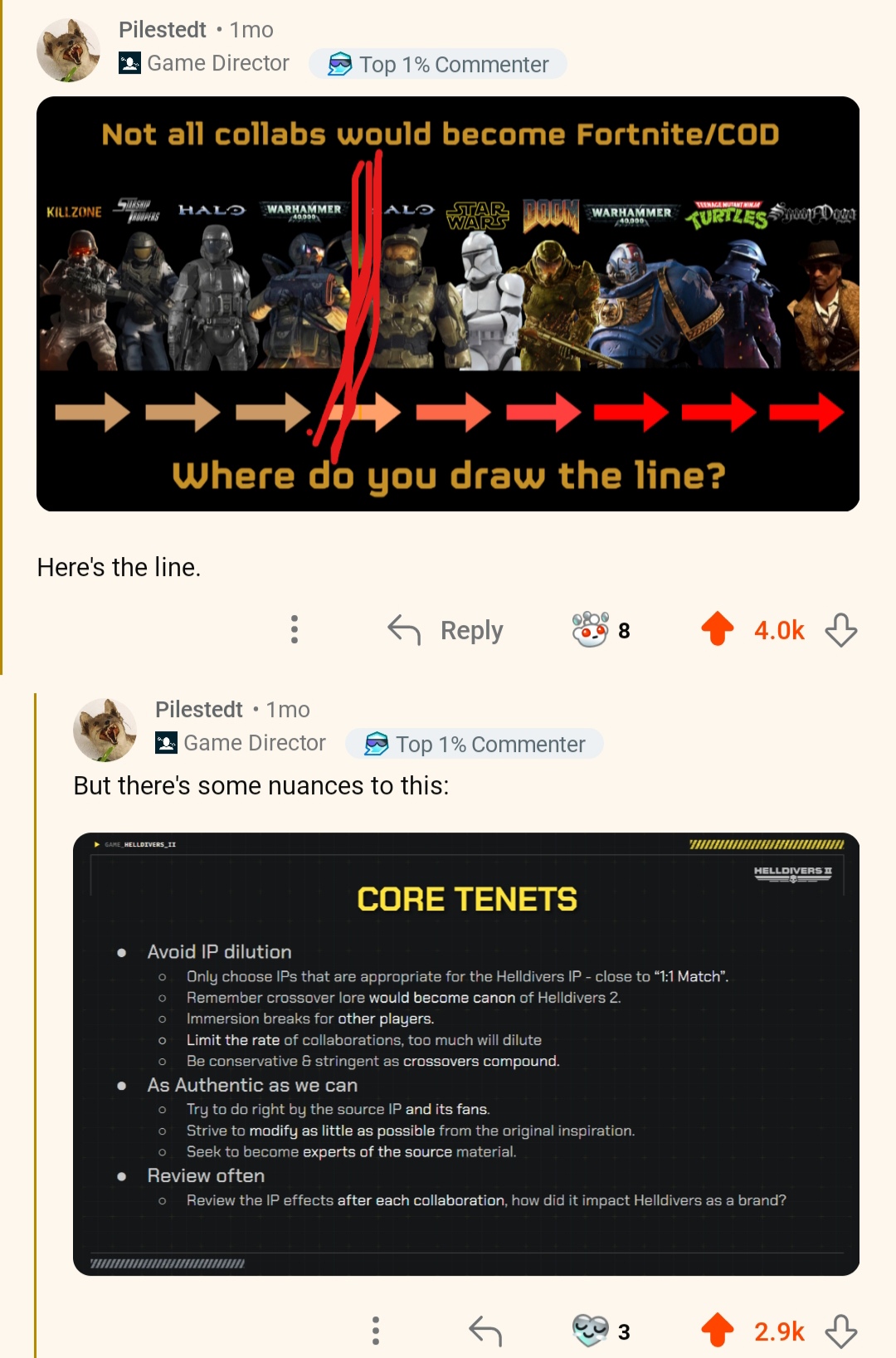Screen dimensions: 896x1358
Task: Downvote the "nuances to this" reply
Action: pos(840,1331)
